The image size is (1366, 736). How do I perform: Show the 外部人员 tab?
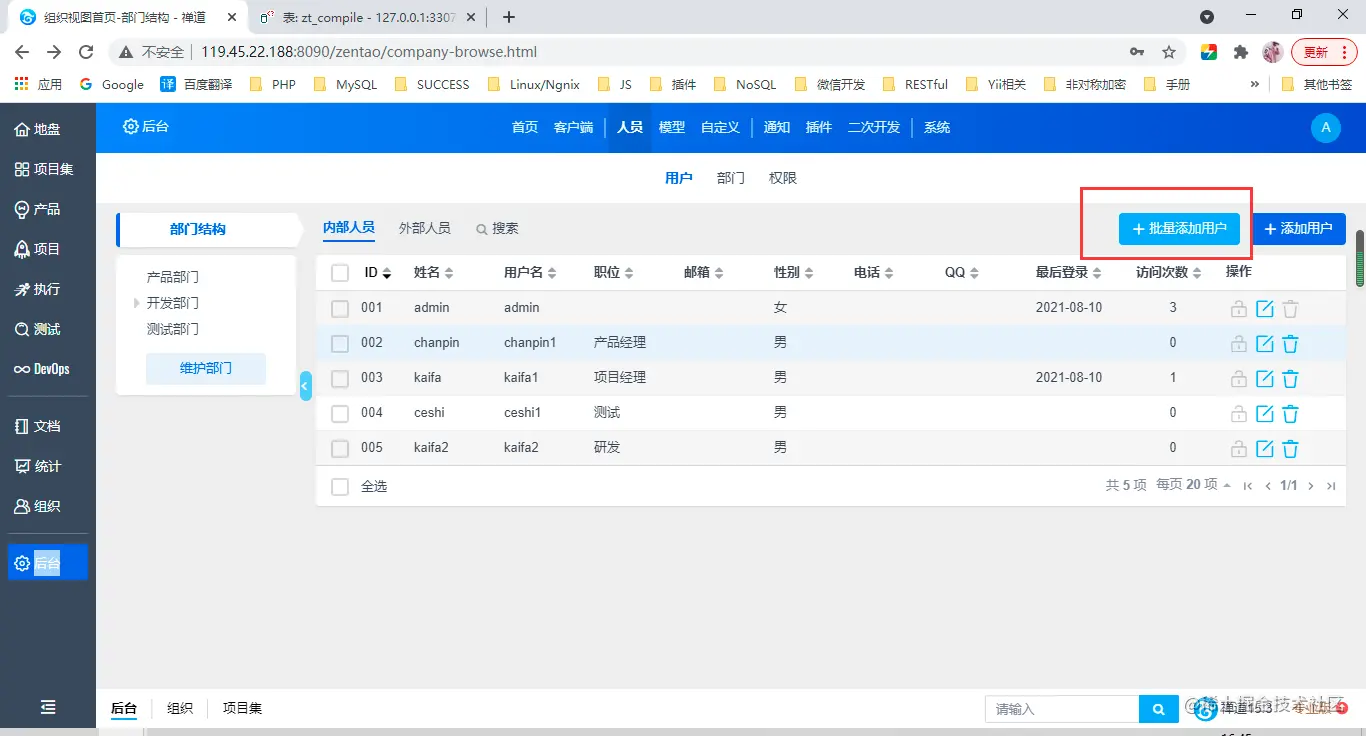[424, 228]
